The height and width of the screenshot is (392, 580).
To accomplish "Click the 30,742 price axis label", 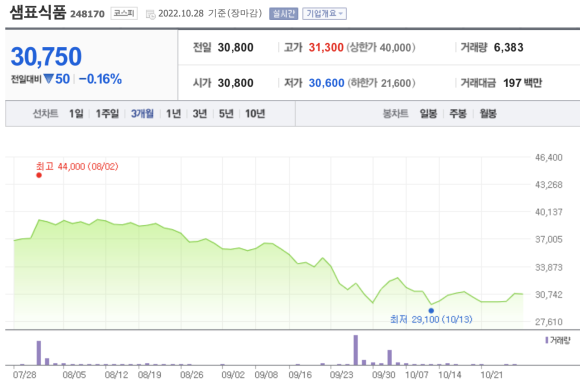I will (x=549, y=295).
